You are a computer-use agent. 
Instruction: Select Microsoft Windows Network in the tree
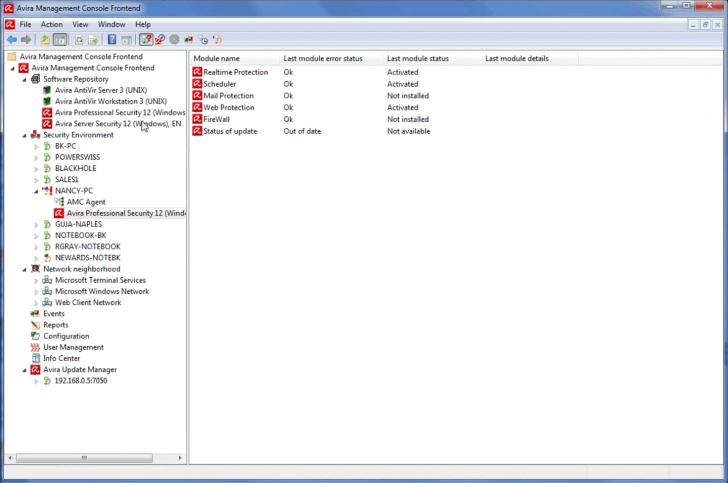coord(102,292)
